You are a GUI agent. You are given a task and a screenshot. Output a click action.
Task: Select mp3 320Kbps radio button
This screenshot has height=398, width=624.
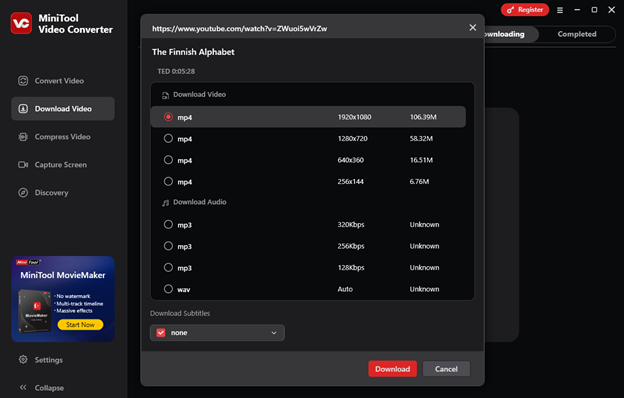click(x=168, y=224)
